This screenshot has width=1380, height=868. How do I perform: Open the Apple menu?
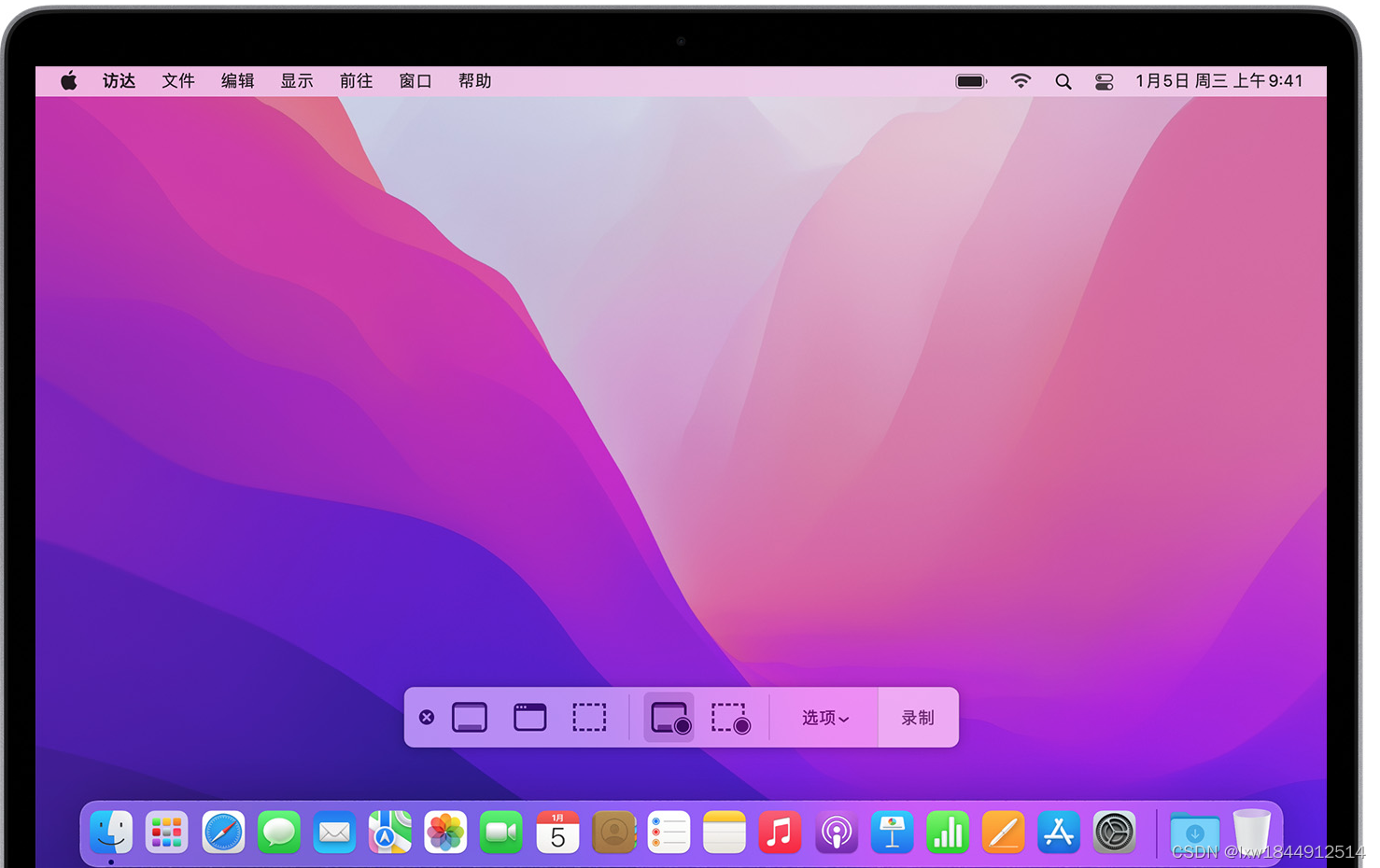[69, 81]
